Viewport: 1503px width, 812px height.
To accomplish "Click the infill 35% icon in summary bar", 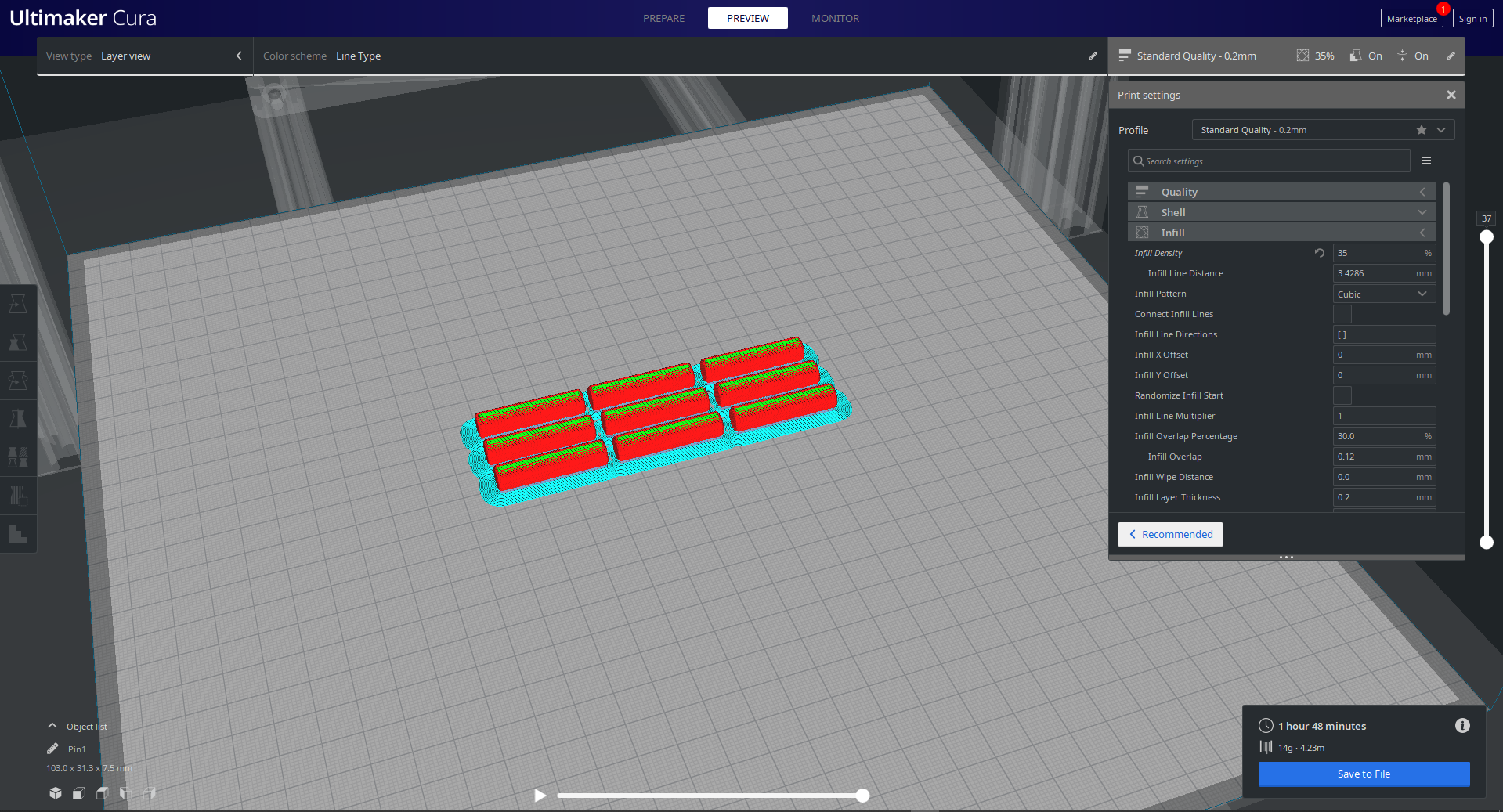I will [1302, 56].
